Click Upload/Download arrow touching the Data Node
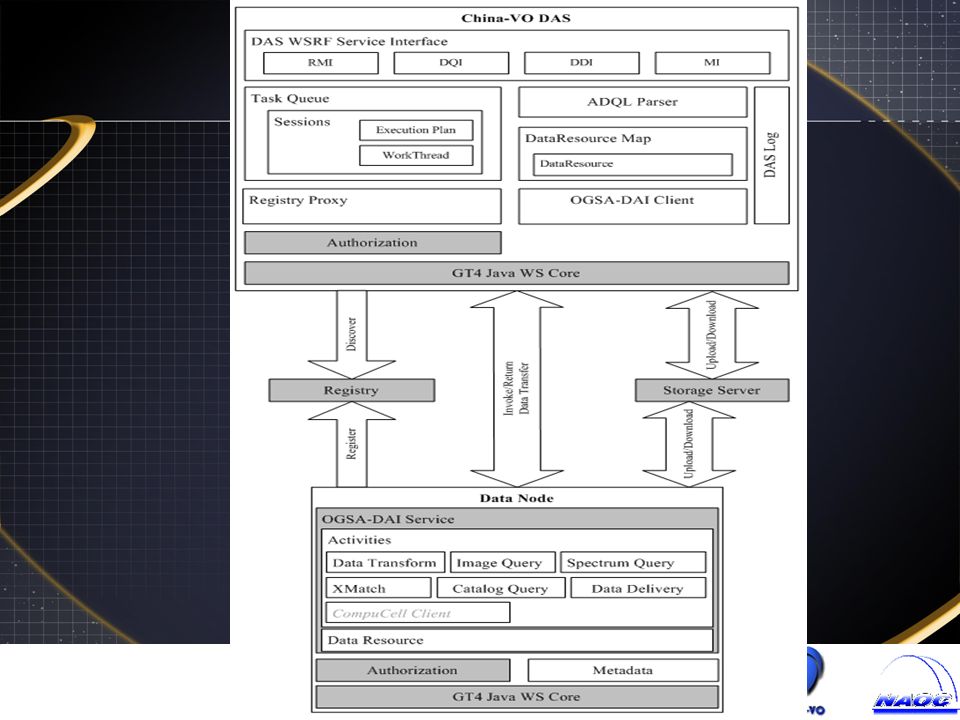Image resolution: width=960 pixels, height=720 pixels. pyautogui.click(x=689, y=444)
